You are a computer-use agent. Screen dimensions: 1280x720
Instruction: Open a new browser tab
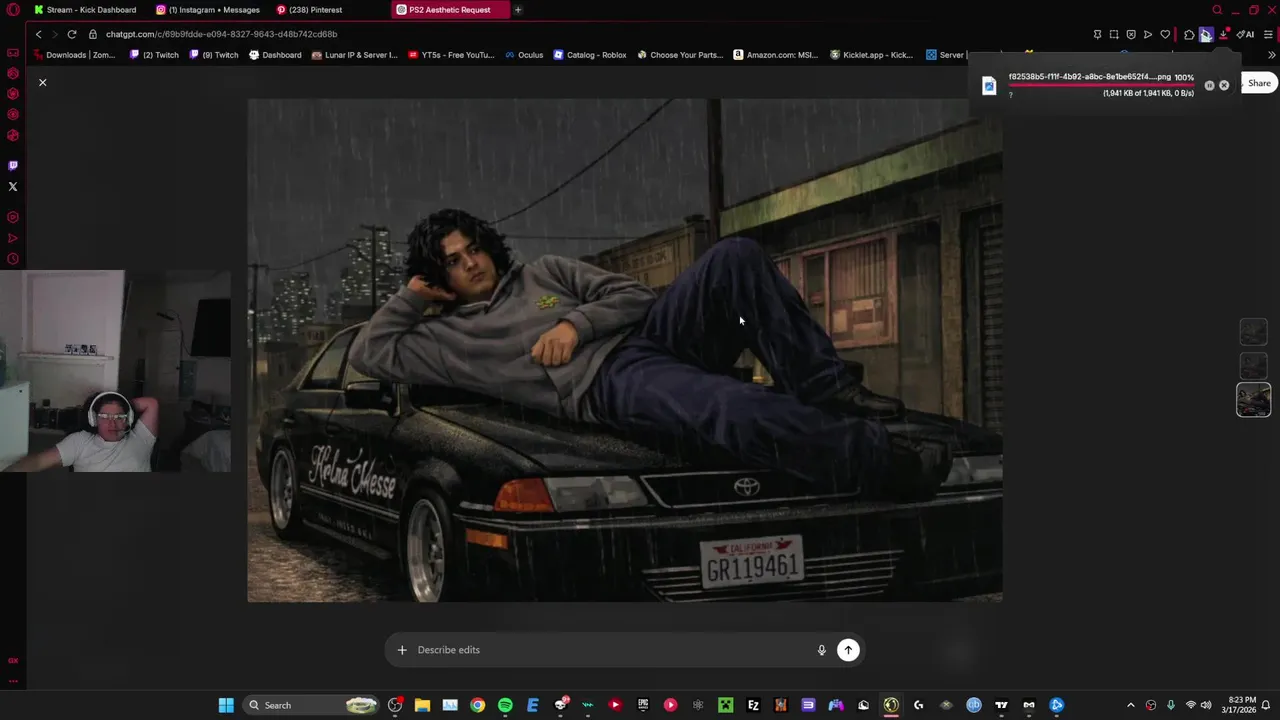518,10
